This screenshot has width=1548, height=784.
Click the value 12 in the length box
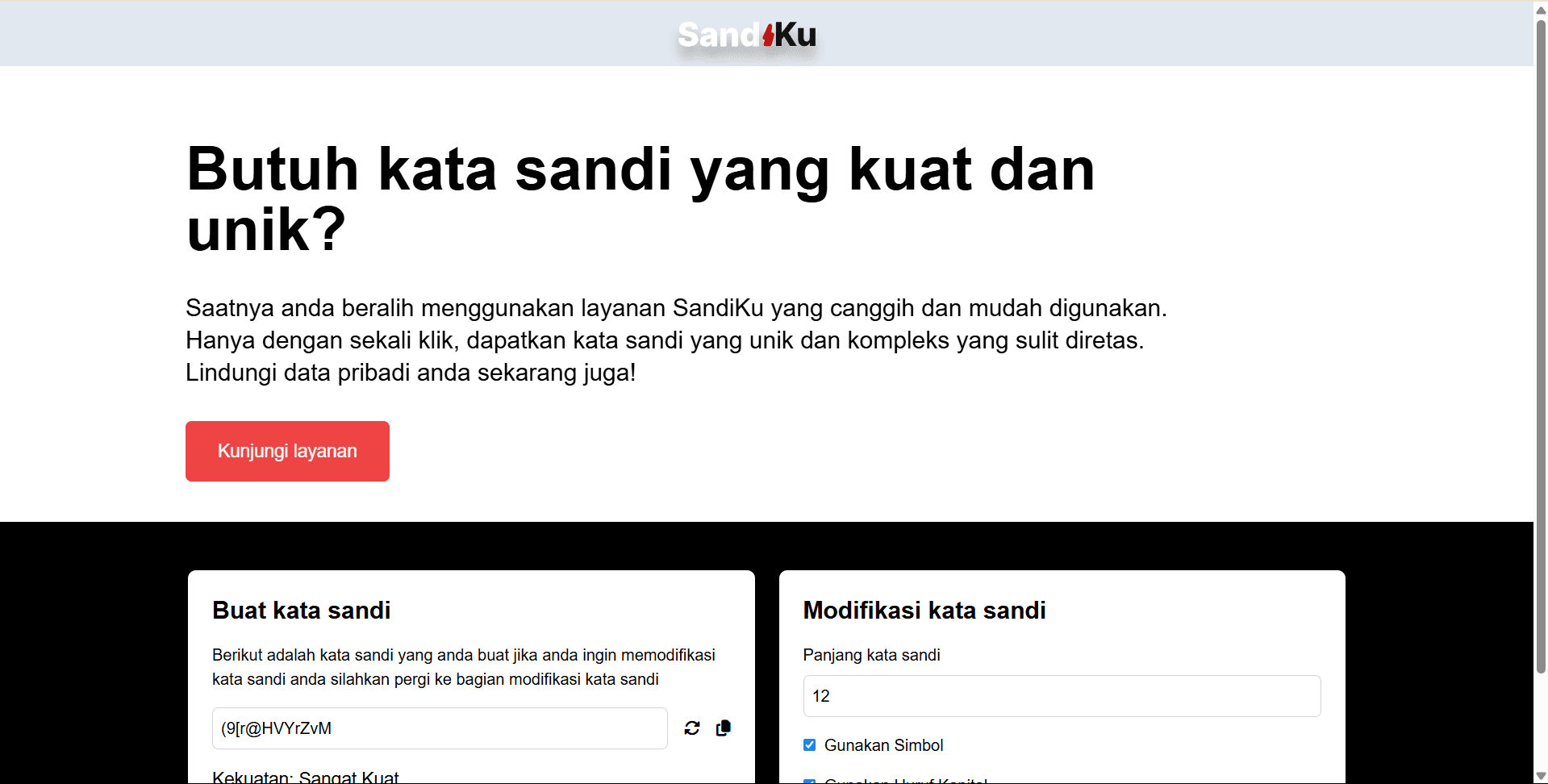(821, 695)
